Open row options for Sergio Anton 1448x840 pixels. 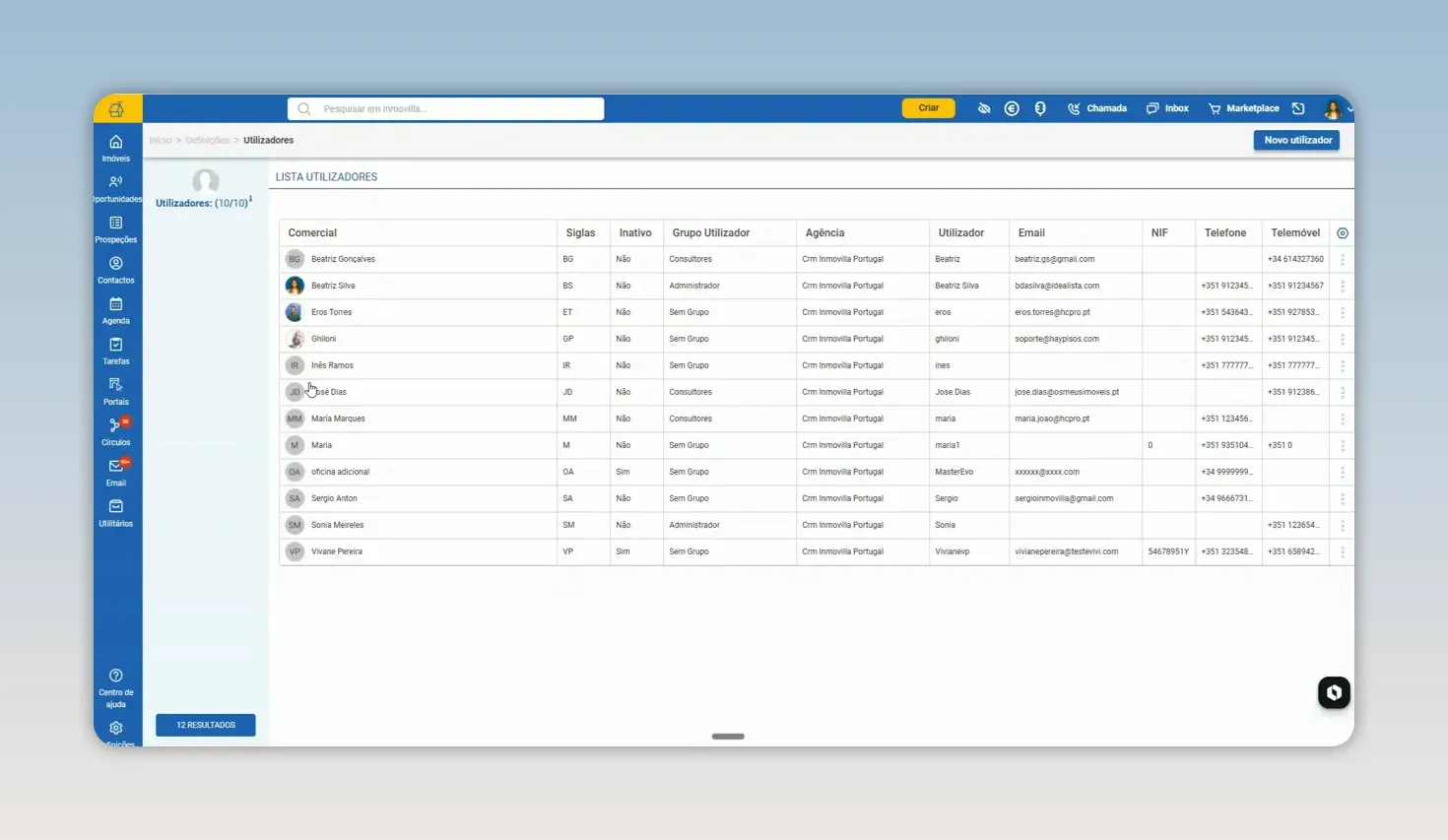(x=1343, y=499)
